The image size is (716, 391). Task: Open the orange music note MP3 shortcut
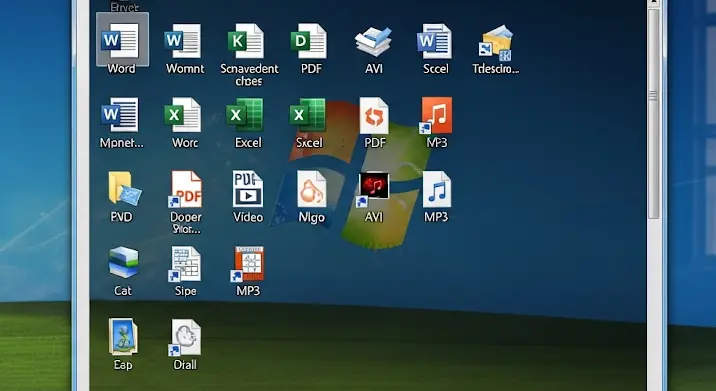coord(436,115)
